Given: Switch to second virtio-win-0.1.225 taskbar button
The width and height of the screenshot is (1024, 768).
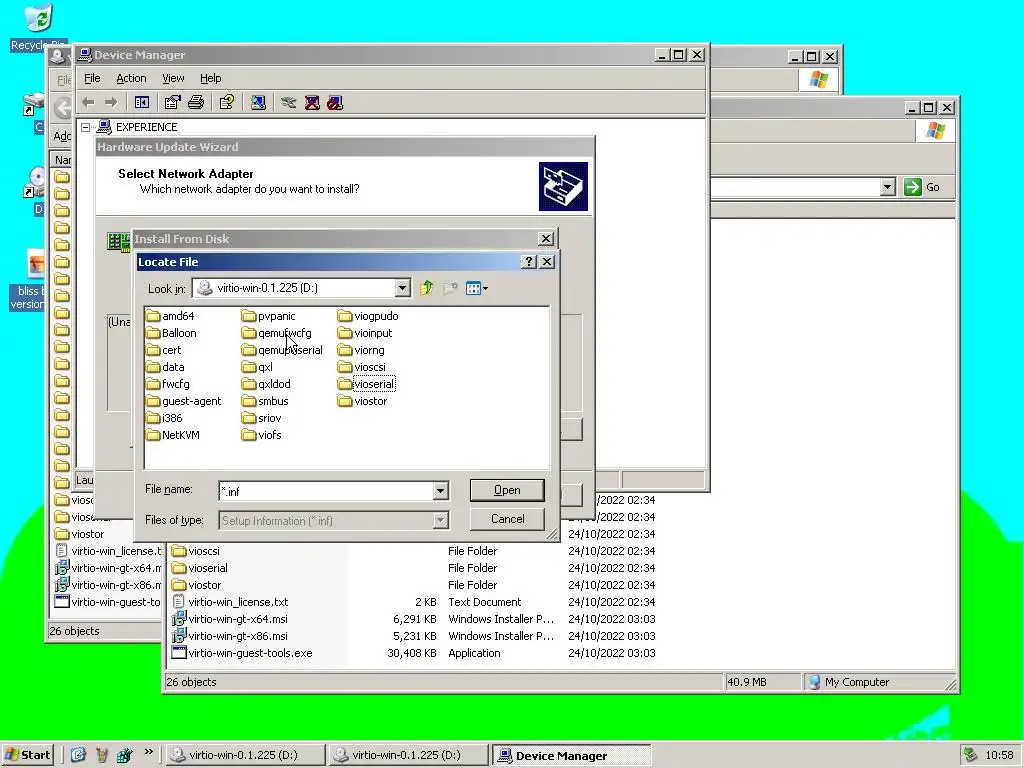Looking at the screenshot, I should (408, 756).
